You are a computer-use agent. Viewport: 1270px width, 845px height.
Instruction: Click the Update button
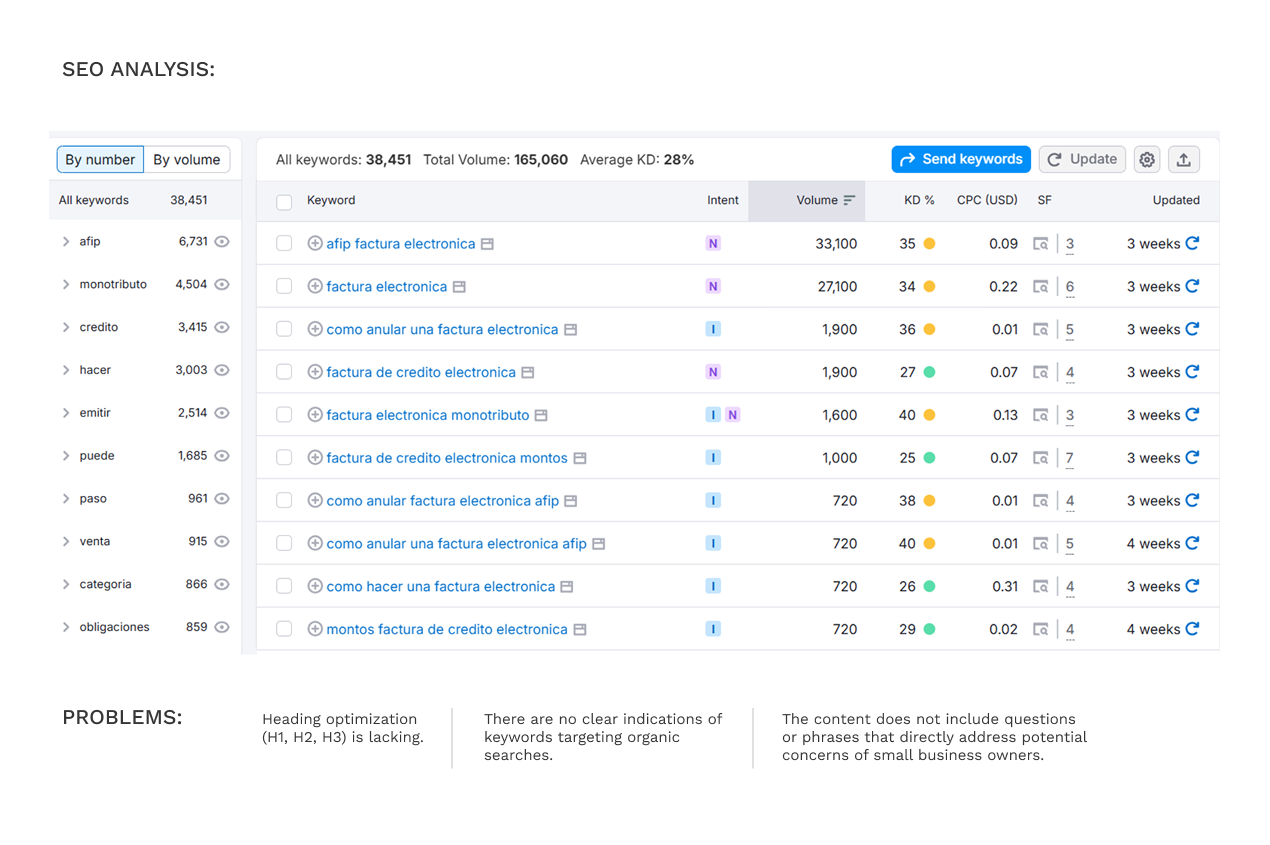1082,159
